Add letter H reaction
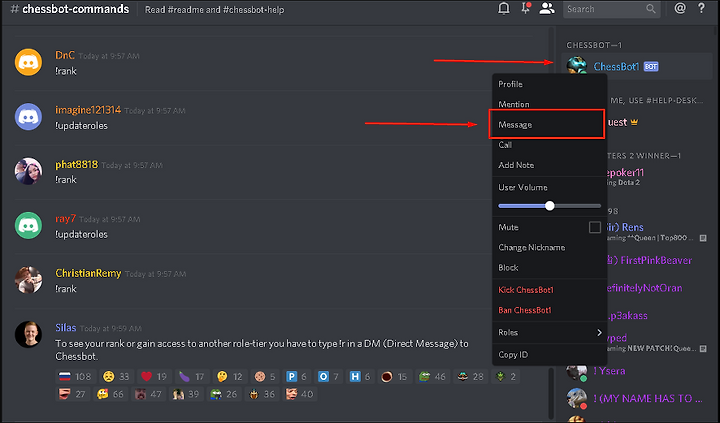 [360, 377]
